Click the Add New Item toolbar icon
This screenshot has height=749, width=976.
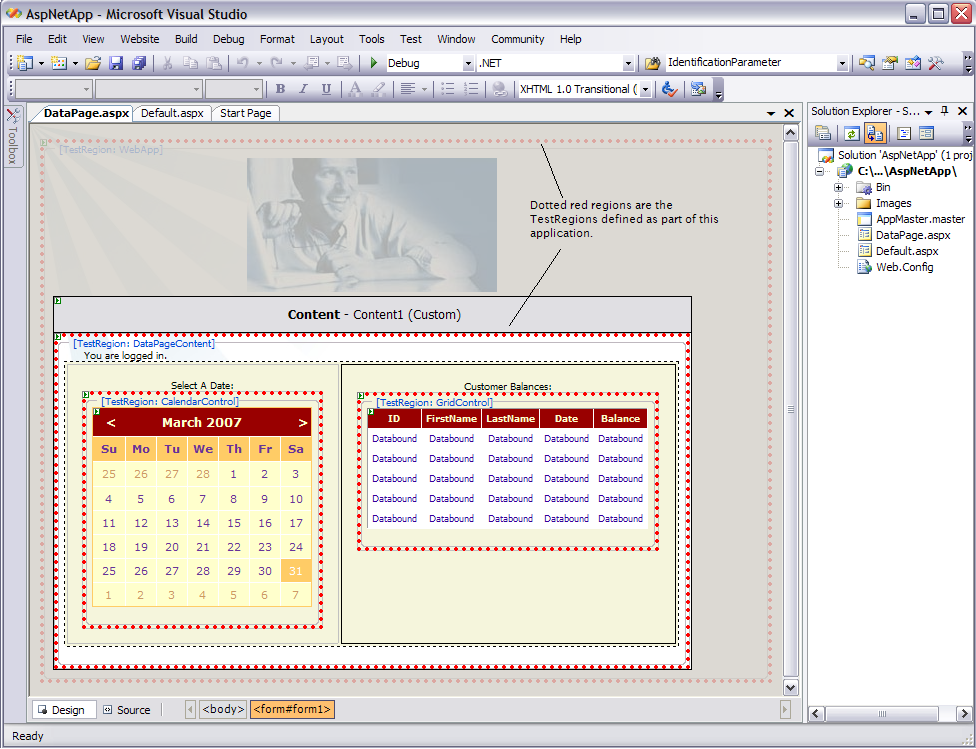59,63
